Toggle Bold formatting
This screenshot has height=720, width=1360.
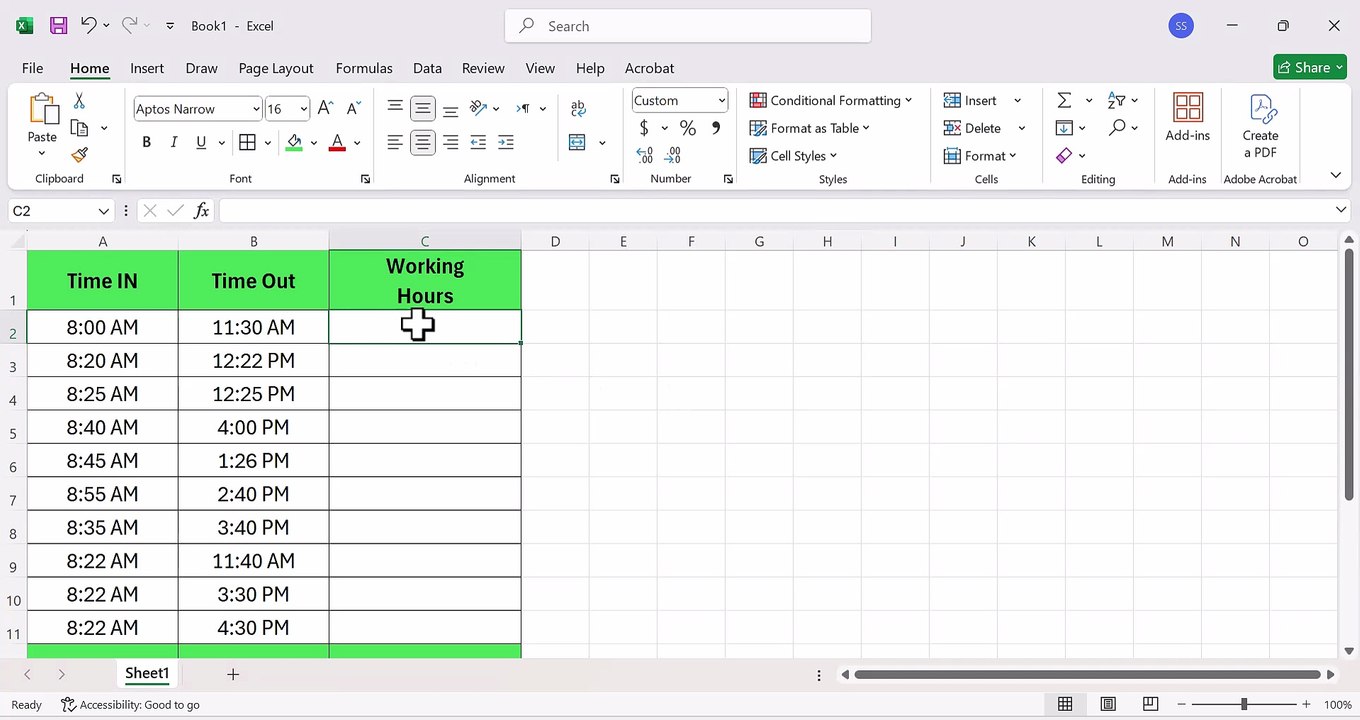coord(146,142)
